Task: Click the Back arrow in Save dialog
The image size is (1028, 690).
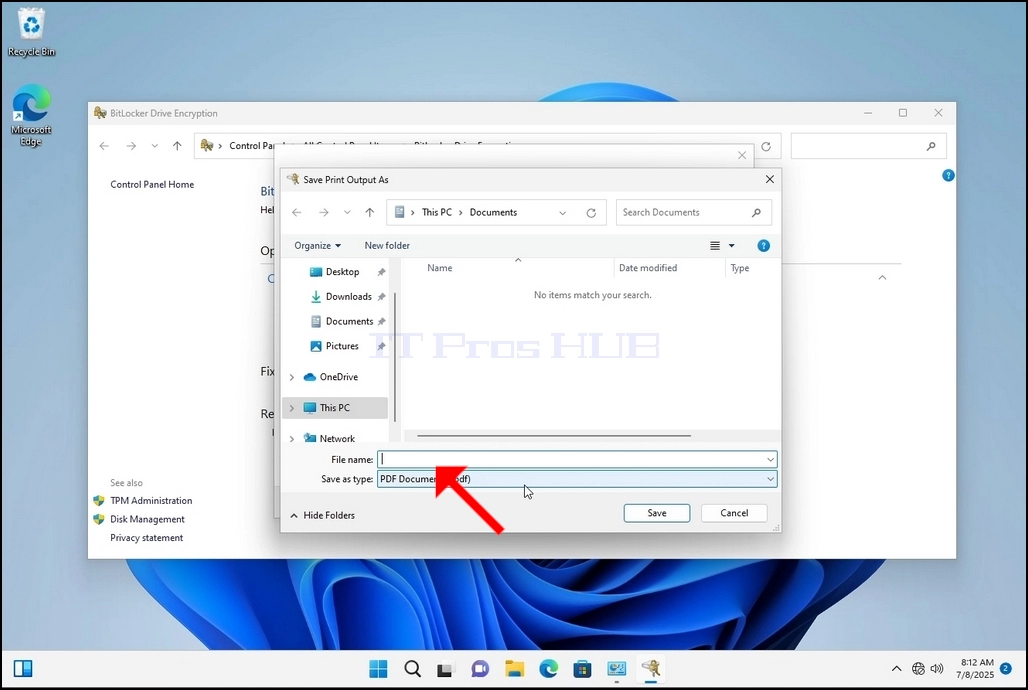Action: (x=296, y=213)
